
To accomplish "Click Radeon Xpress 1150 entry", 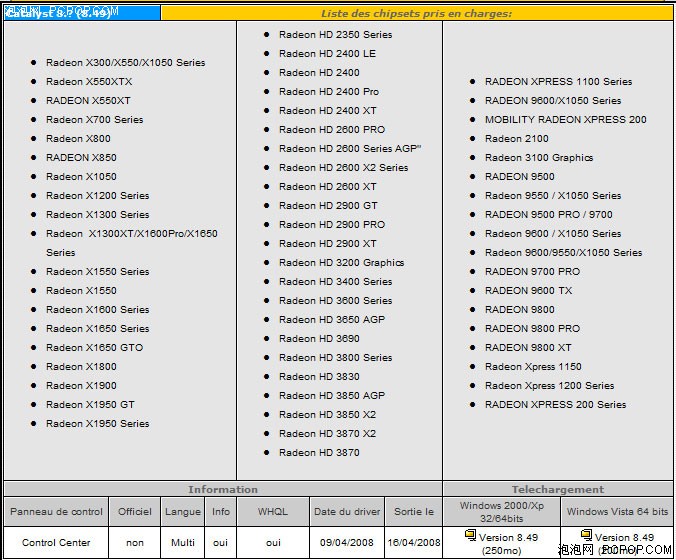I will click(x=533, y=366).
